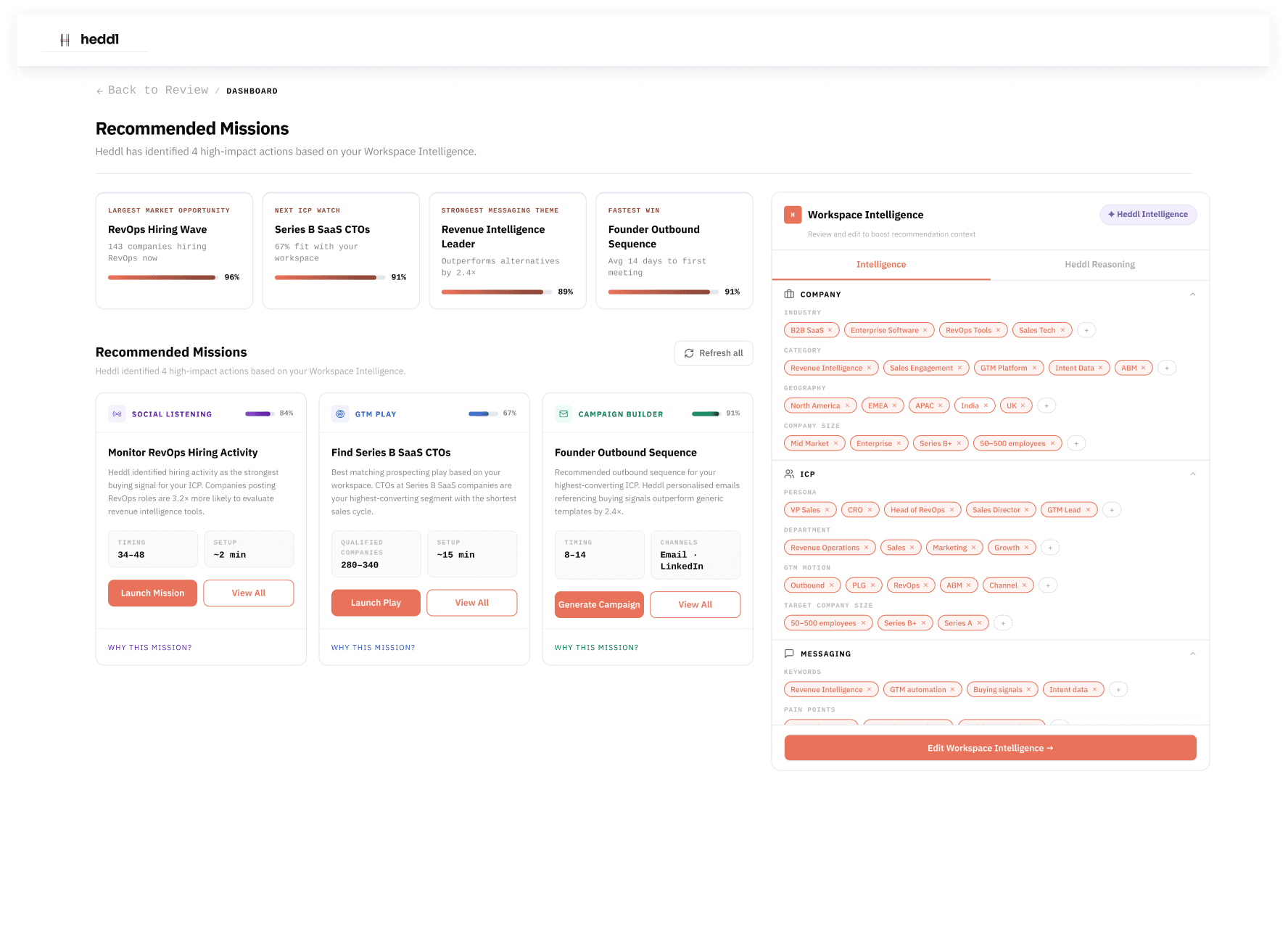Click the Launch Play button
Viewport: 1288px width, 930px height.
coord(376,603)
